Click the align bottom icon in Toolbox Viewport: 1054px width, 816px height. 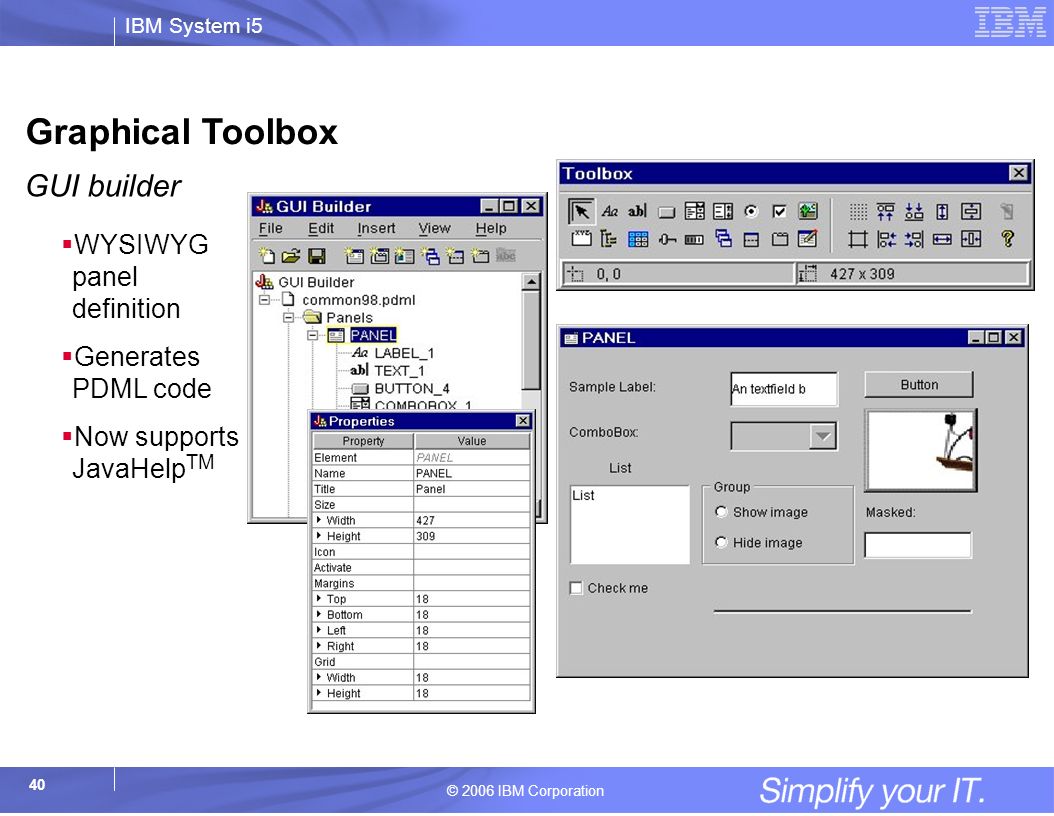point(914,212)
